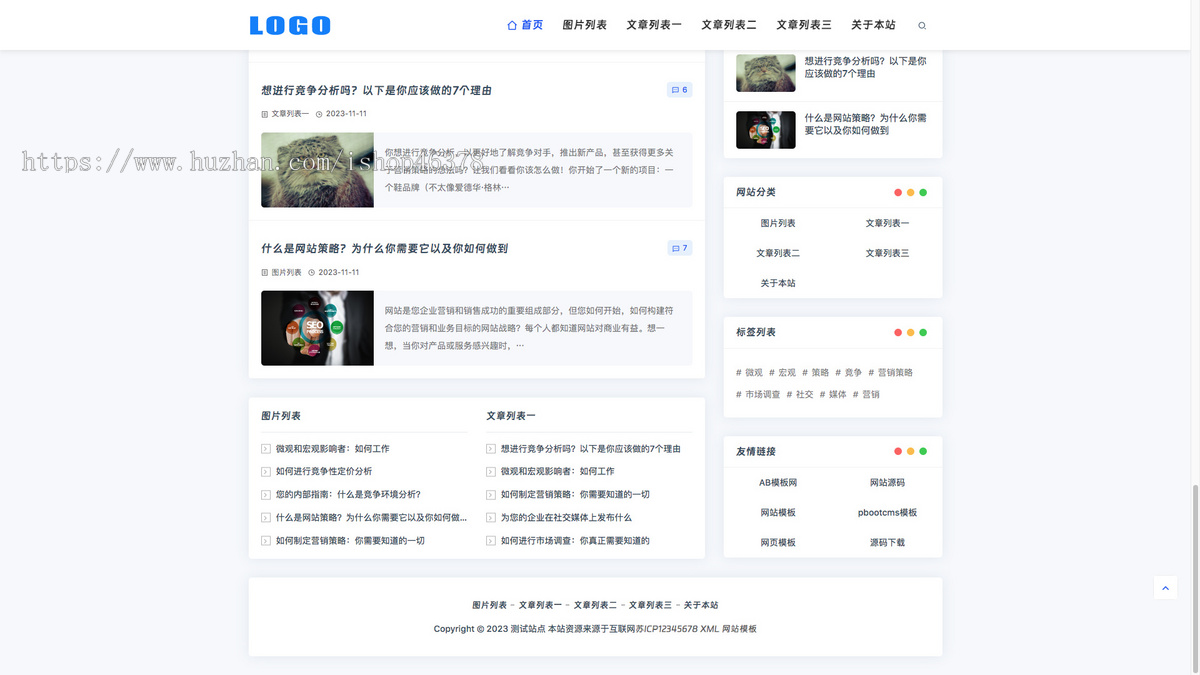Click the list icon beside 您的内部指南
The height and width of the screenshot is (675, 1200).
(266, 494)
